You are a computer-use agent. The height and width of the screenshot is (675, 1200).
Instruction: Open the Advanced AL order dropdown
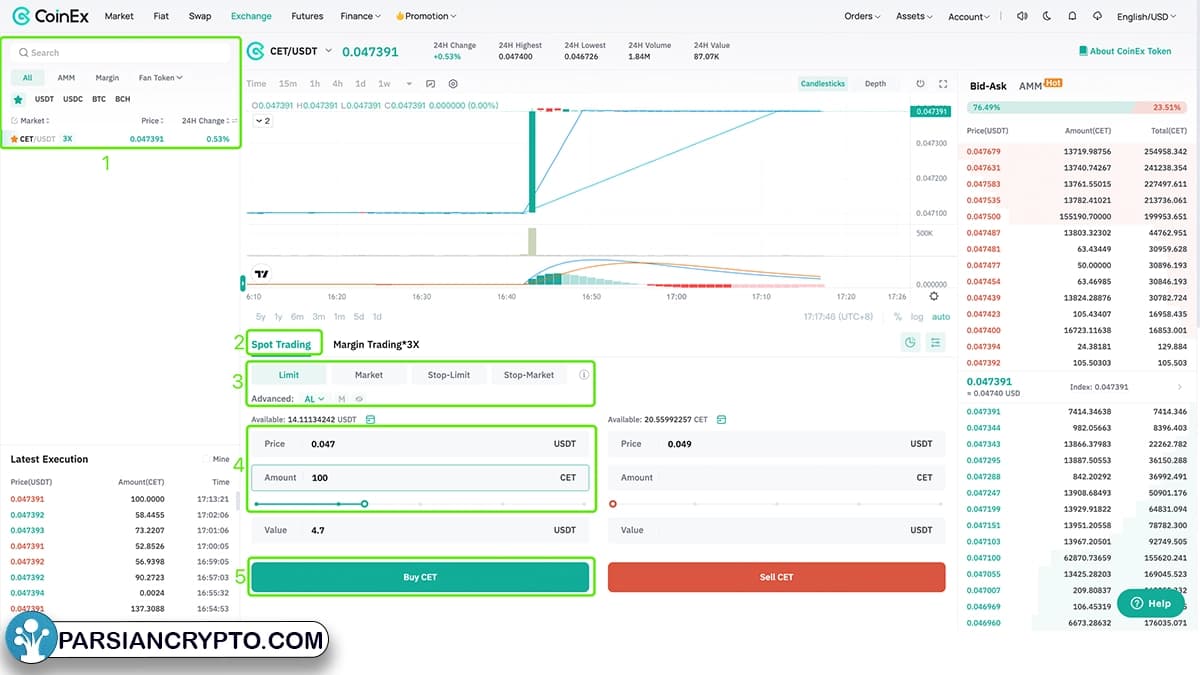(314, 399)
